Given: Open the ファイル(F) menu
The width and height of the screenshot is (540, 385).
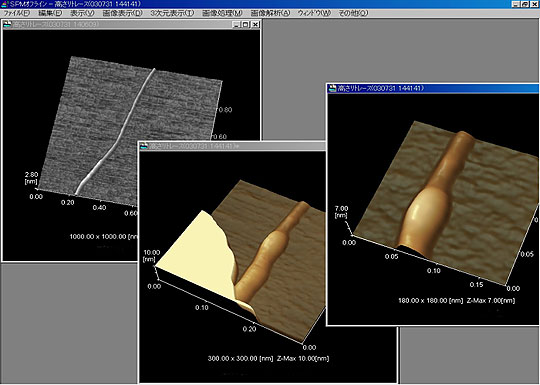Looking at the screenshot, I should coord(17,13).
